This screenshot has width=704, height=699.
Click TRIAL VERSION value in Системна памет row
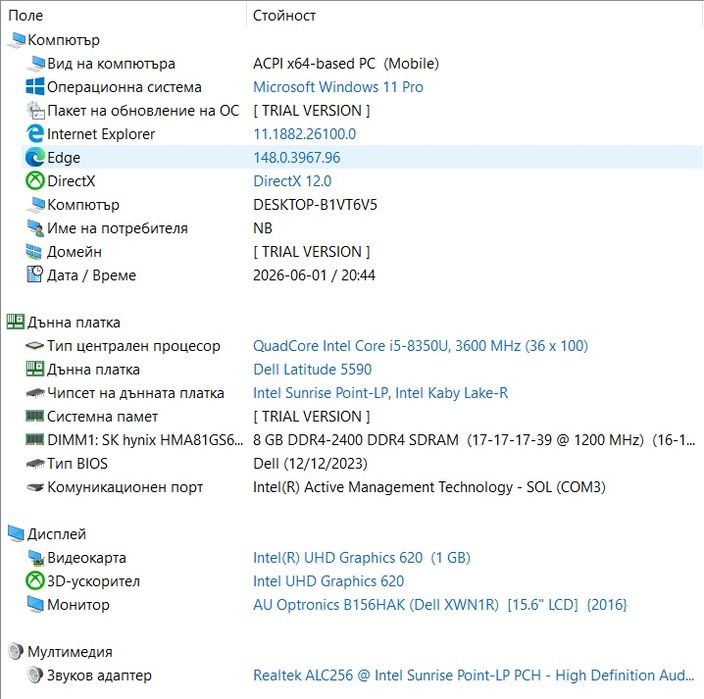click(x=312, y=417)
